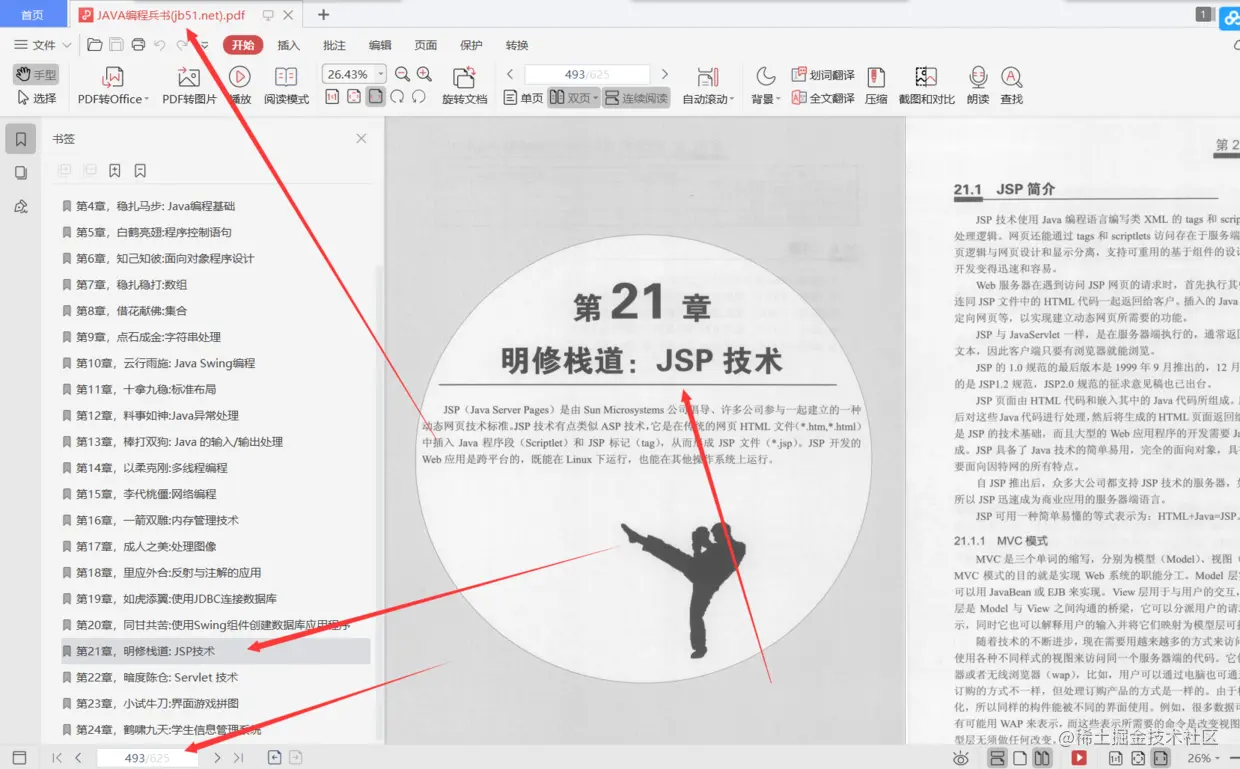This screenshot has height=769, width=1240.
Task: Toggle 连续阅读 continuous reading
Action: click(x=635, y=98)
